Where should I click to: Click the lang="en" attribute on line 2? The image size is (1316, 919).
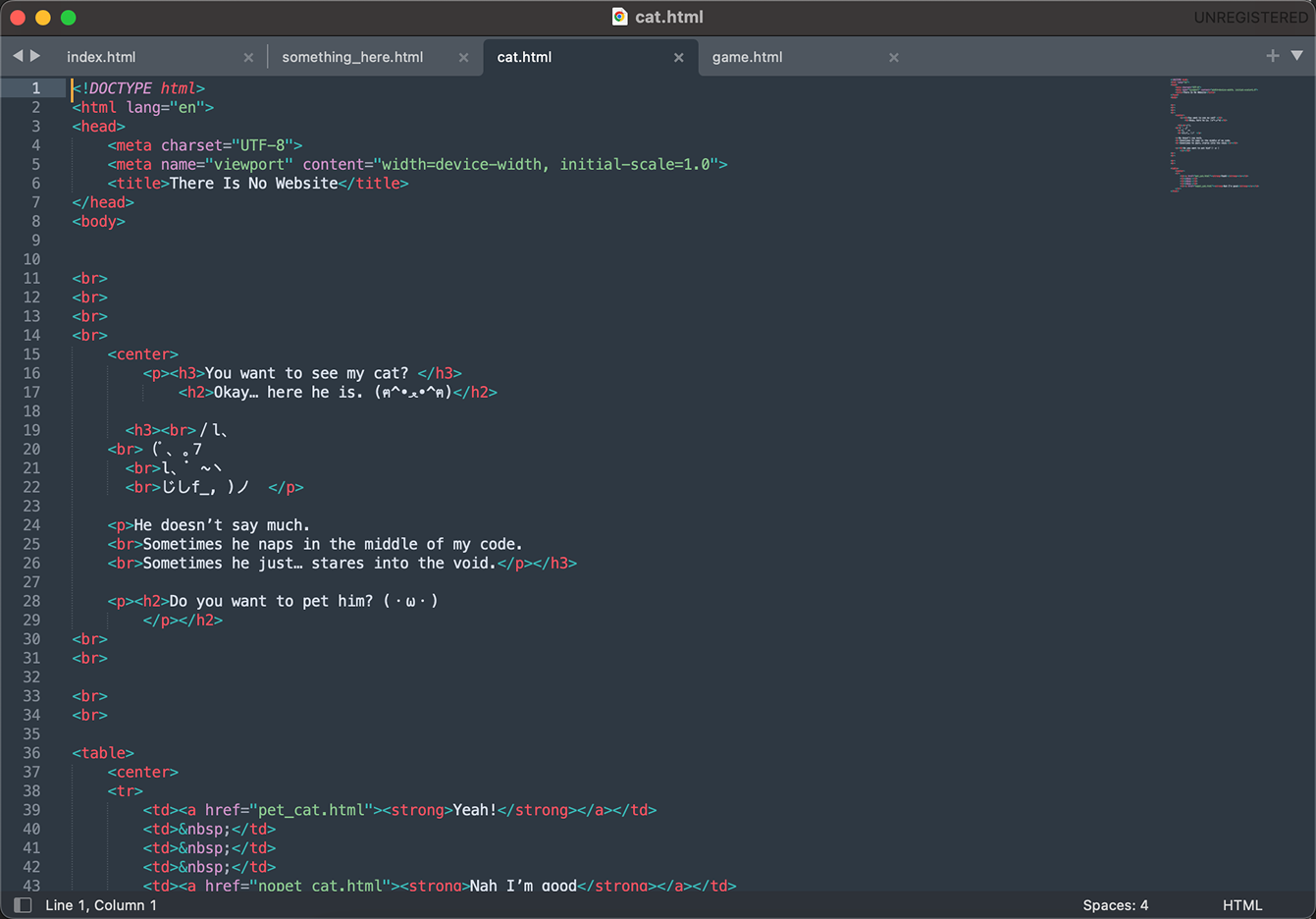(x=165, y=107)
